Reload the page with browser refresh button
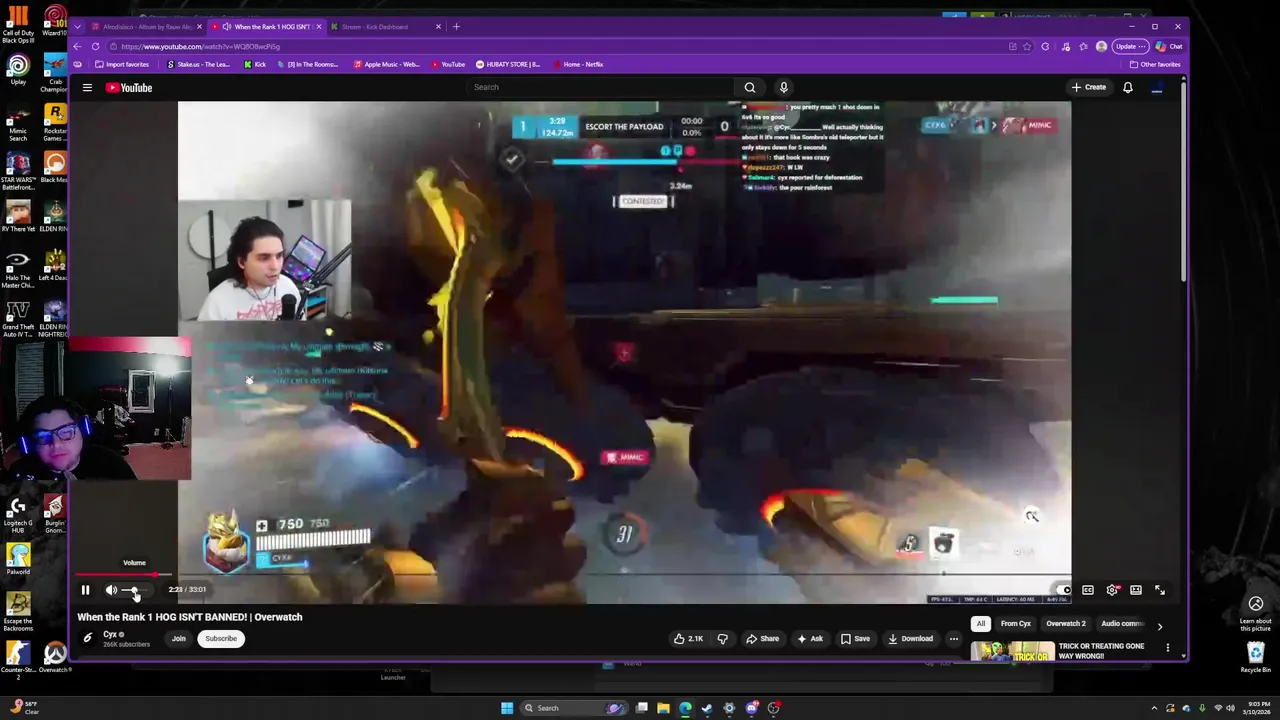Viewport: 1280px width, 720px height. [95, 46]
